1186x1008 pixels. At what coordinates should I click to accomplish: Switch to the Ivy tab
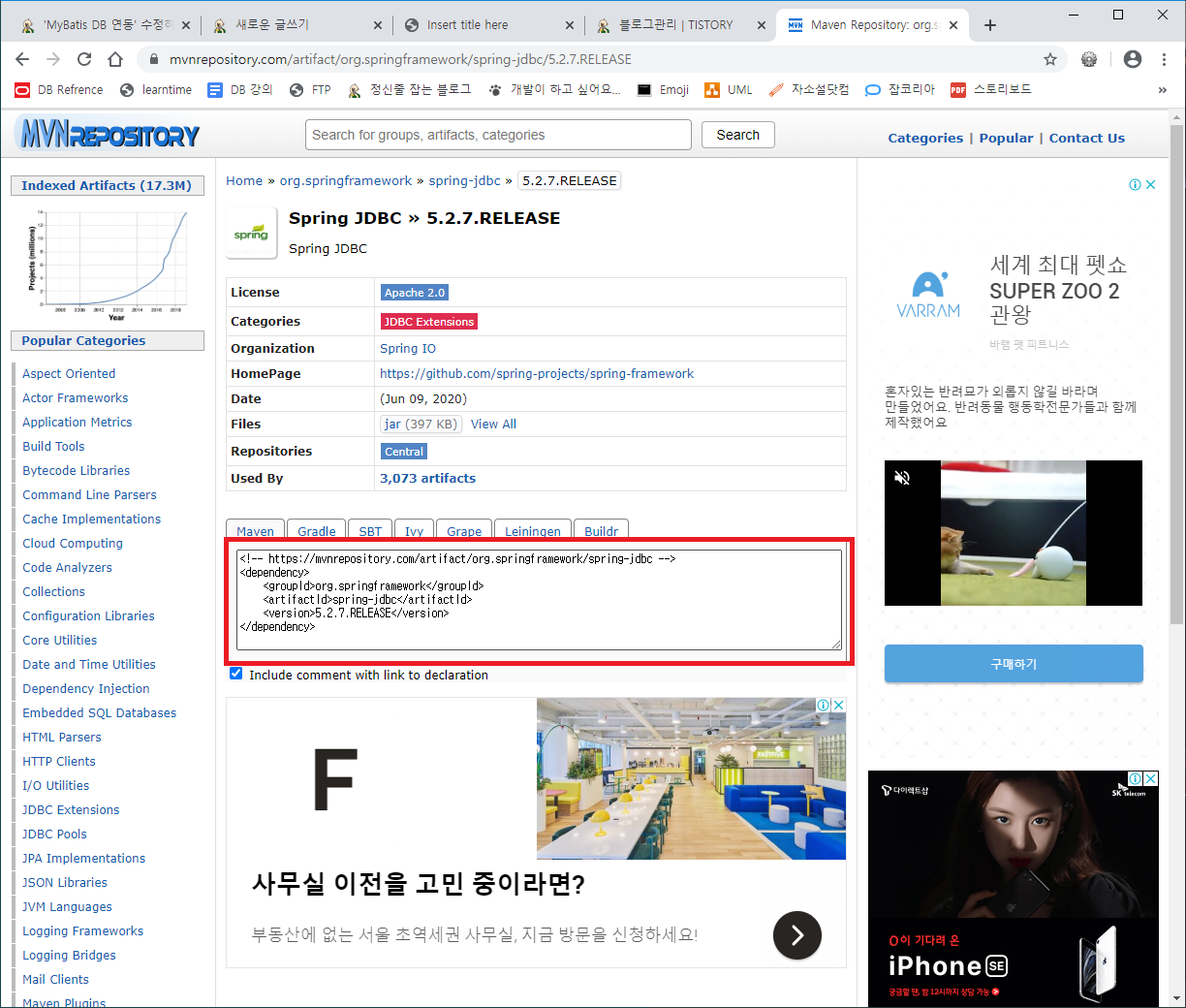[414, 530]
